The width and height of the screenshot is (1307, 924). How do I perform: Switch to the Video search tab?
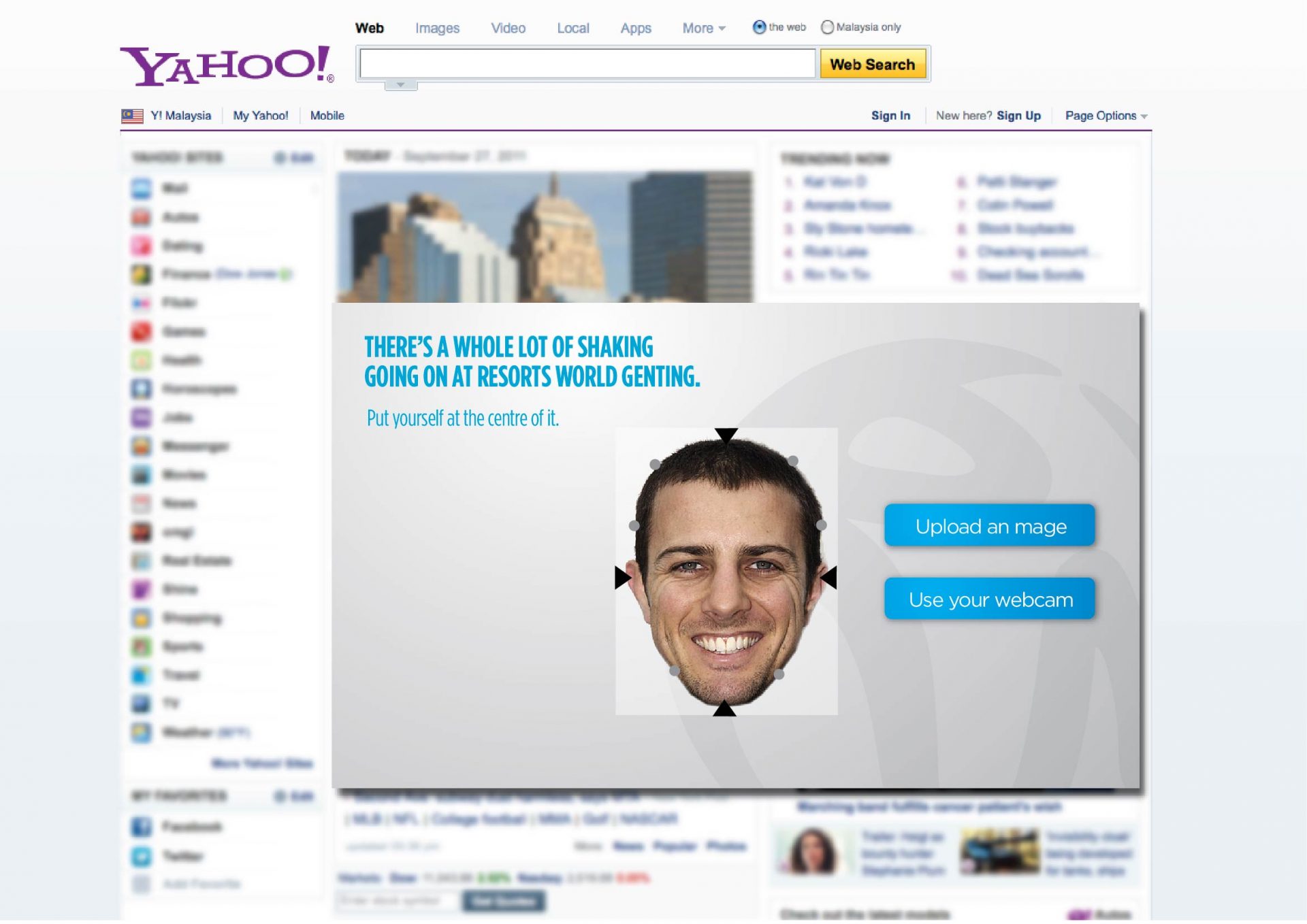[508, 29]
